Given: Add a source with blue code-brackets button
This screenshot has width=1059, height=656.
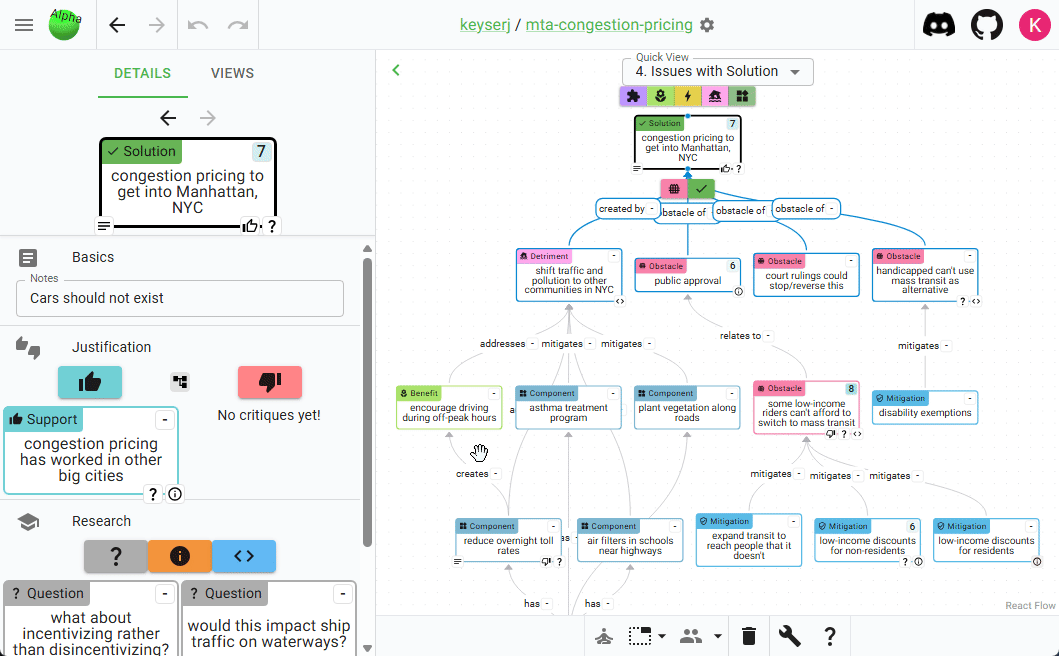Looking at the screenshot, I should pos(244,556).
